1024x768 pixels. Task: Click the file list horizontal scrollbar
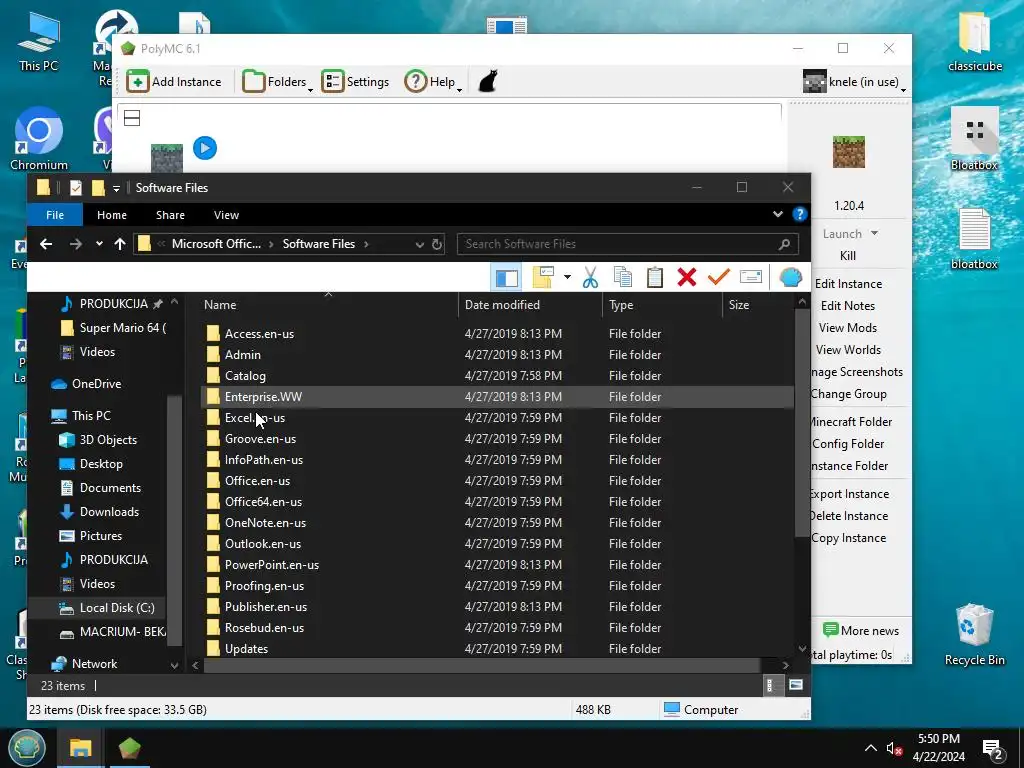(x=482, y=665)
